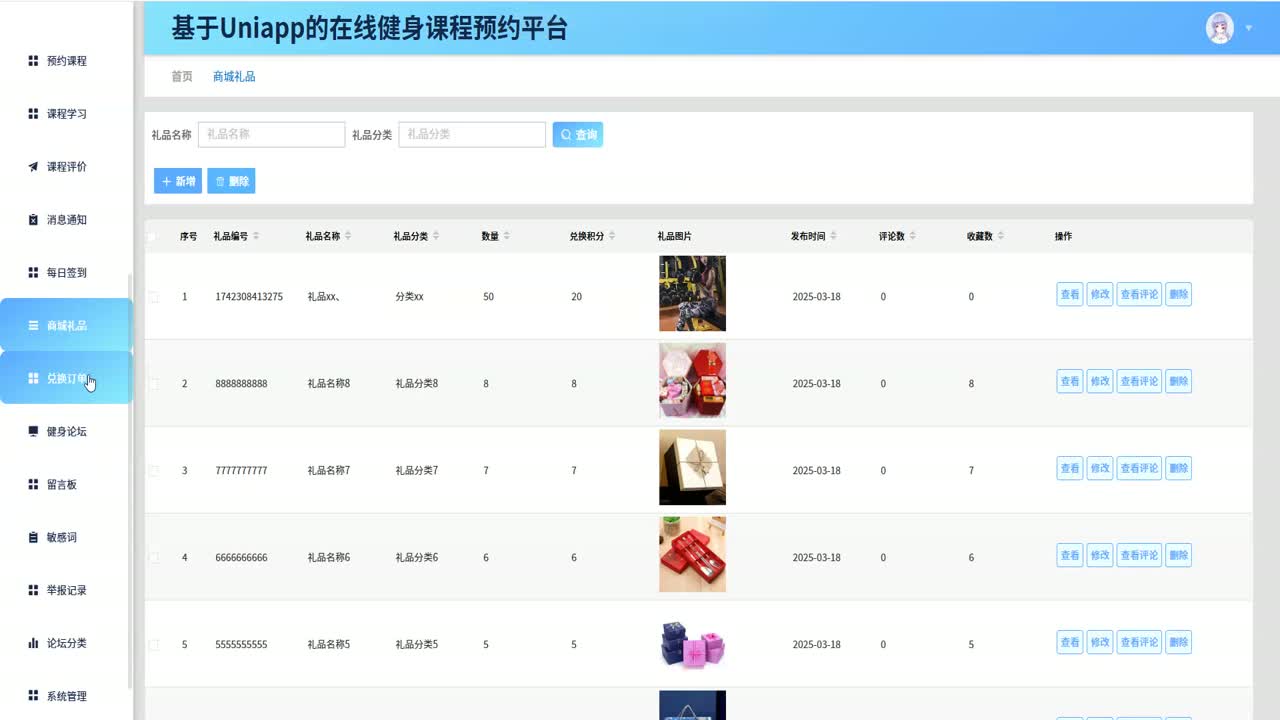Viewport: 1280px width, 720px height.
Task: Open 兑换订单 in the sidebar
Action: (66, 378)
